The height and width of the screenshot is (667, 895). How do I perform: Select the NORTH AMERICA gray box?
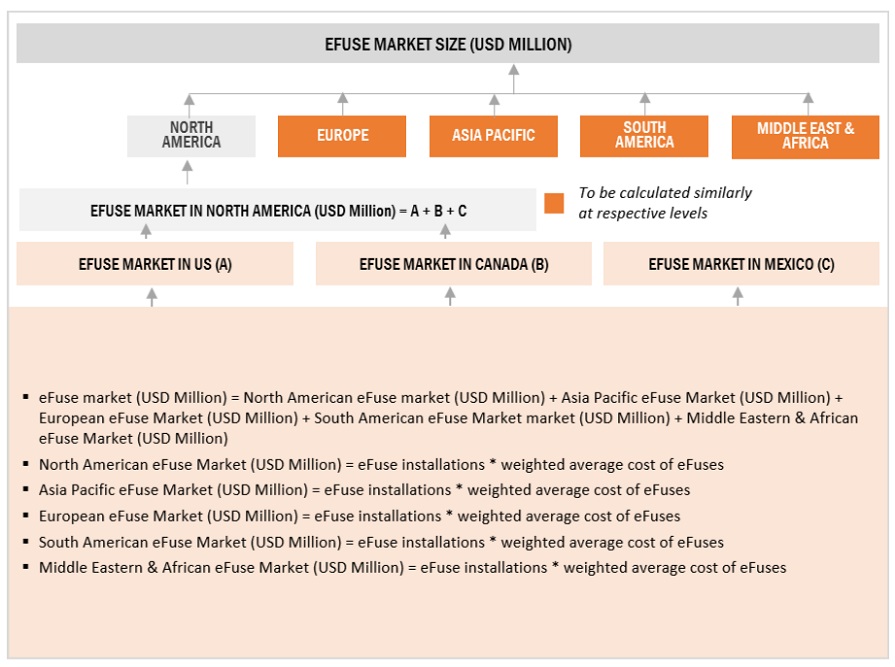[191, 136]
